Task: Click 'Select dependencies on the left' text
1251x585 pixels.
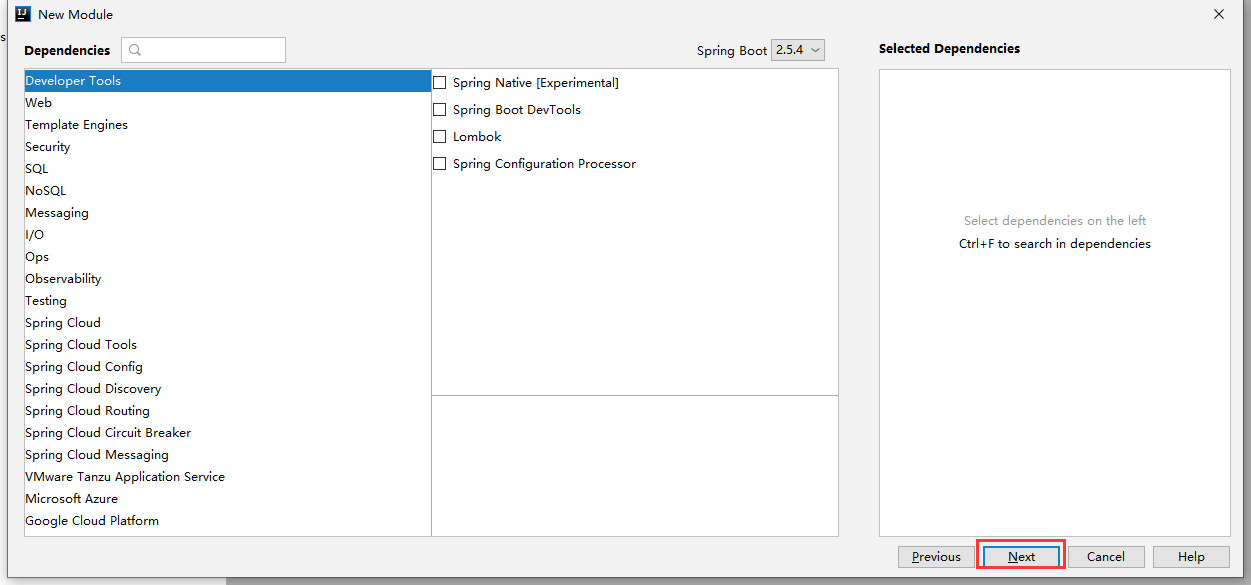Action: pyautogui.click(x=1055, y=221)
